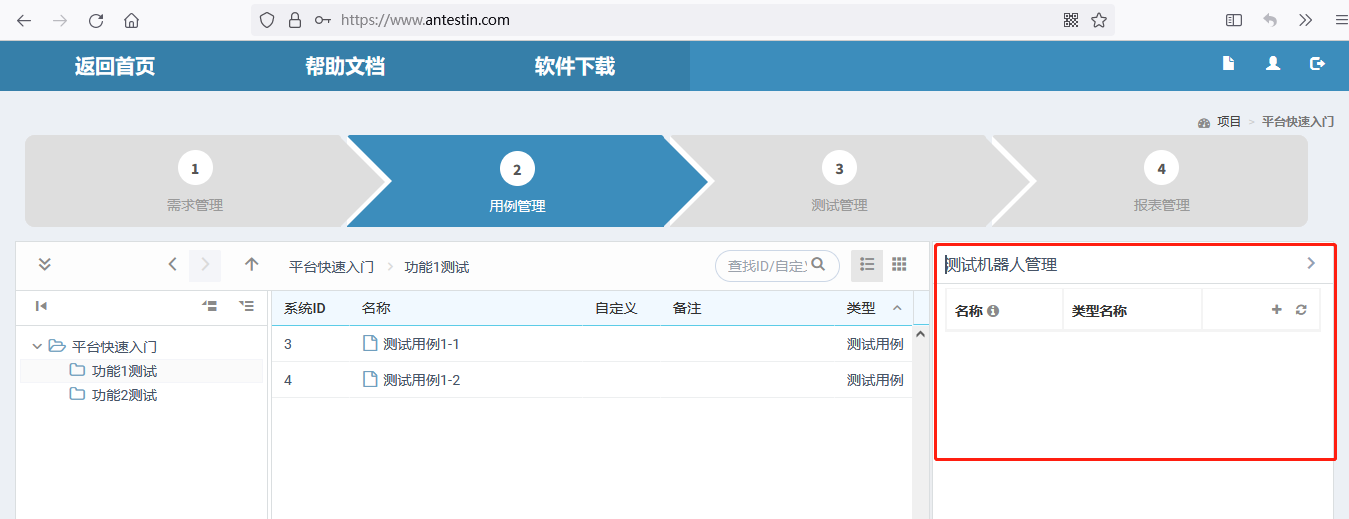Screen dimensions: 1349x519
Task: Open 测试用例1-1 in the list
Action: [x=421, y=344]
